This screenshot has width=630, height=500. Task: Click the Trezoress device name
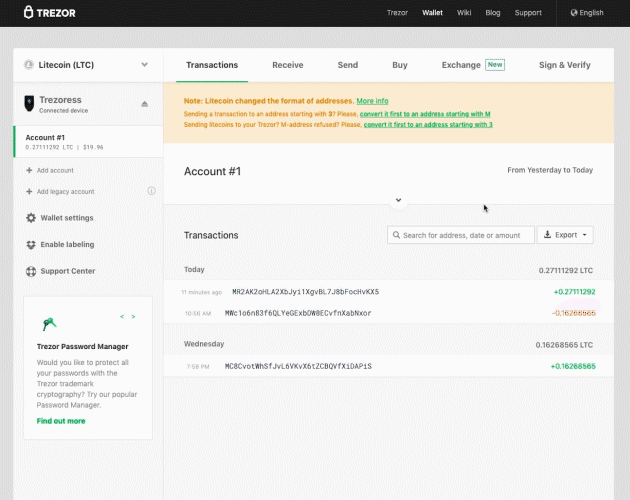(x=60, y=100)
